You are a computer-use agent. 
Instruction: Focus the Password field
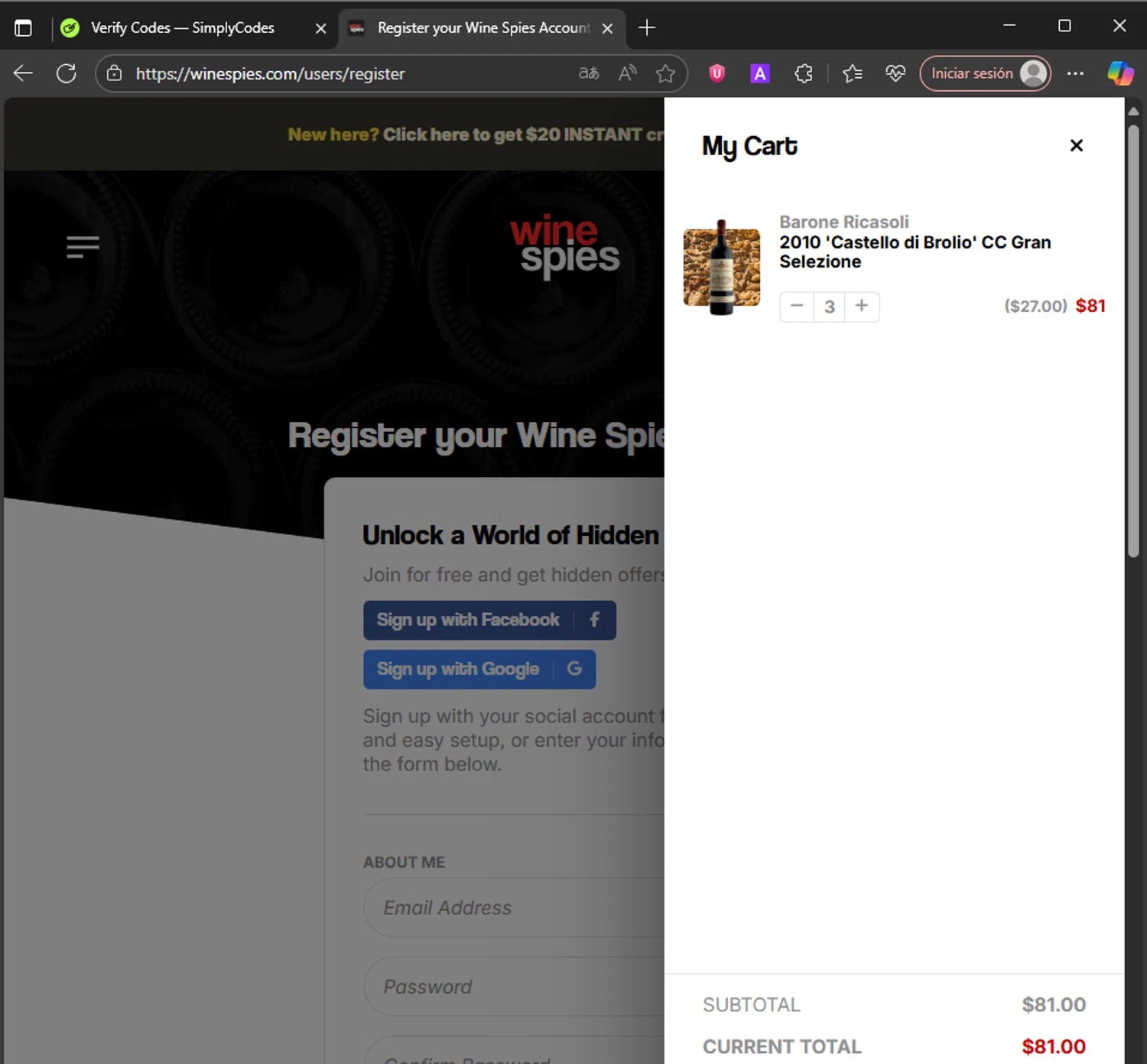[514, 987]
